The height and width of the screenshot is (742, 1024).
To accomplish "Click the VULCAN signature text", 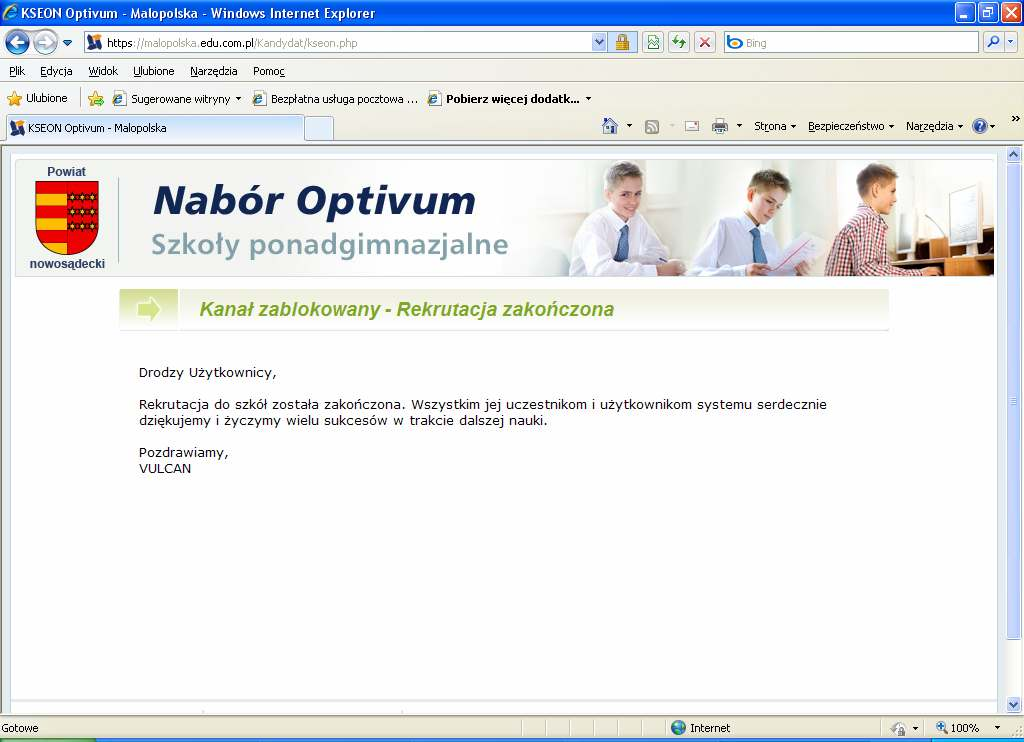I will (x=165, y=468).
